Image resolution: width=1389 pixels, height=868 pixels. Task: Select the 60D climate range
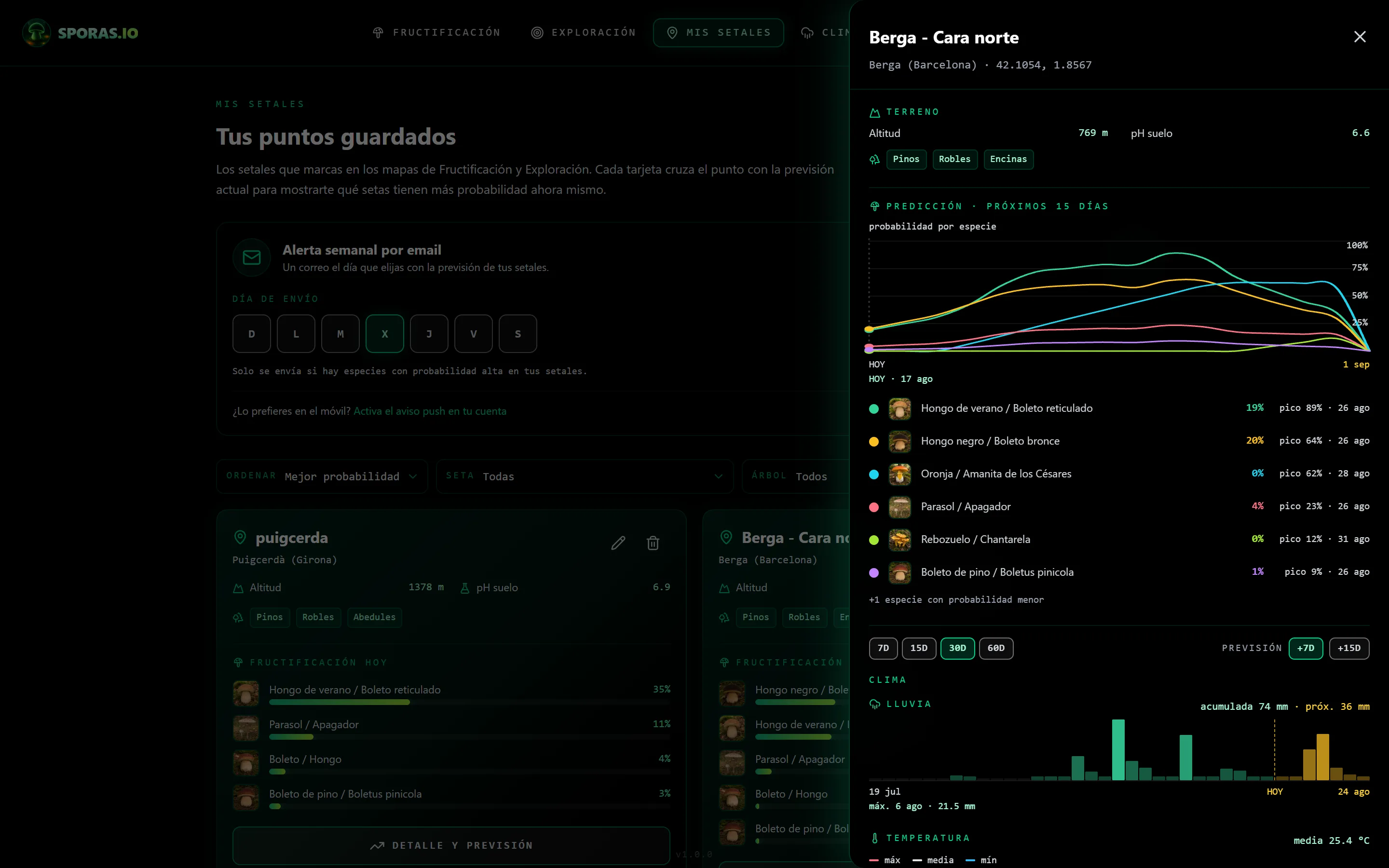(x=996, y=648)
